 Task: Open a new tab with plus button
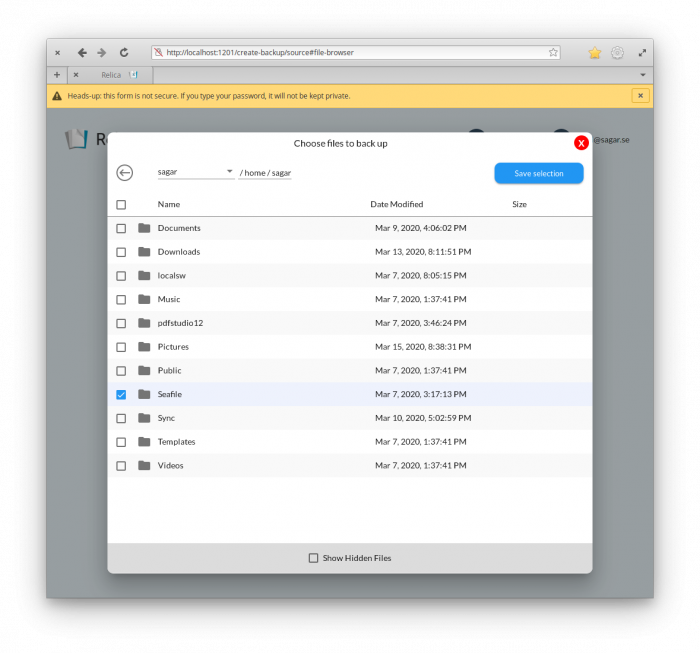tap(57, 75)
